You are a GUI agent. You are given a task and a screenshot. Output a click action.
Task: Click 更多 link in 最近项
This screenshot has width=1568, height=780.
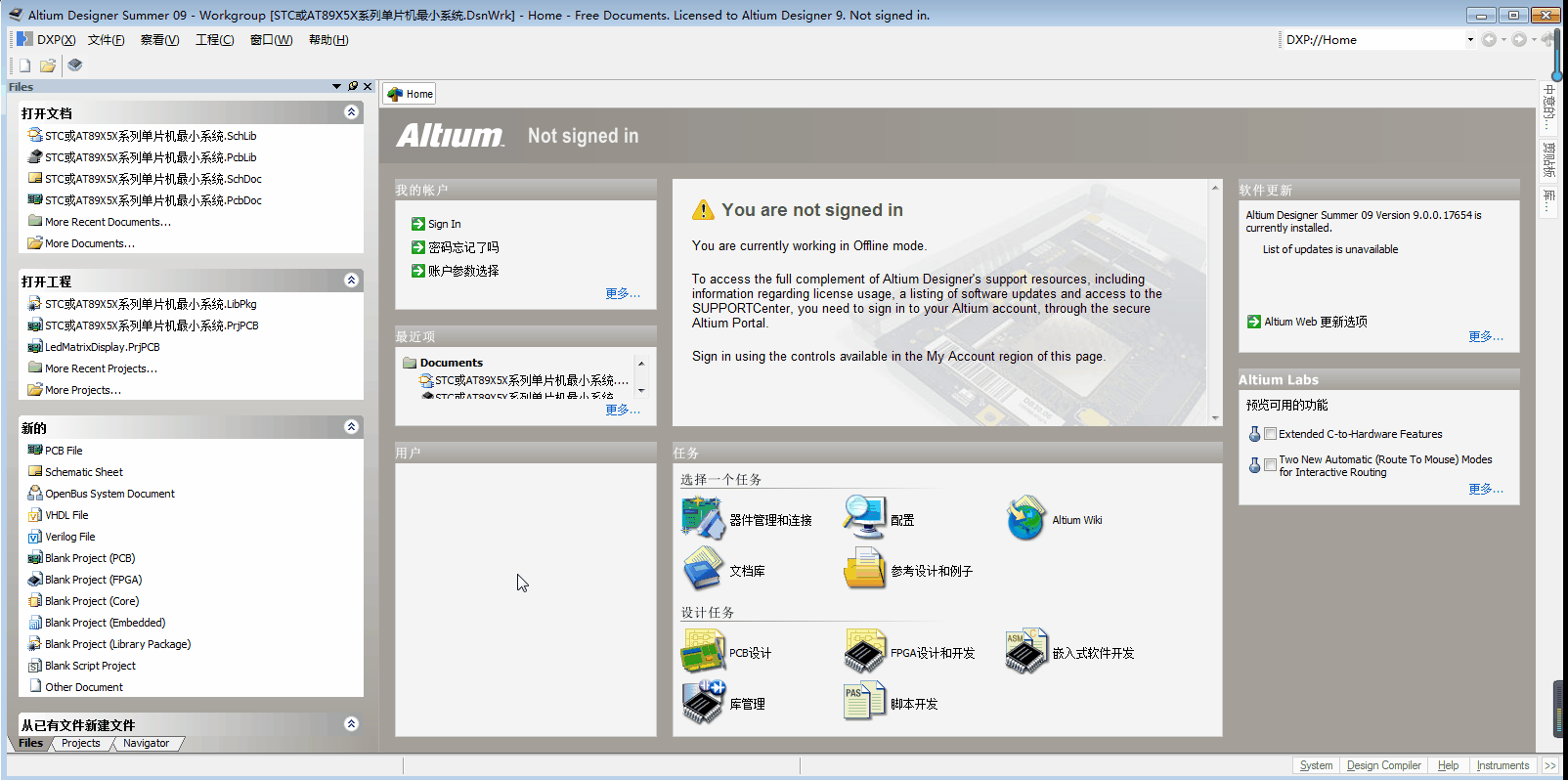[623, 410]
